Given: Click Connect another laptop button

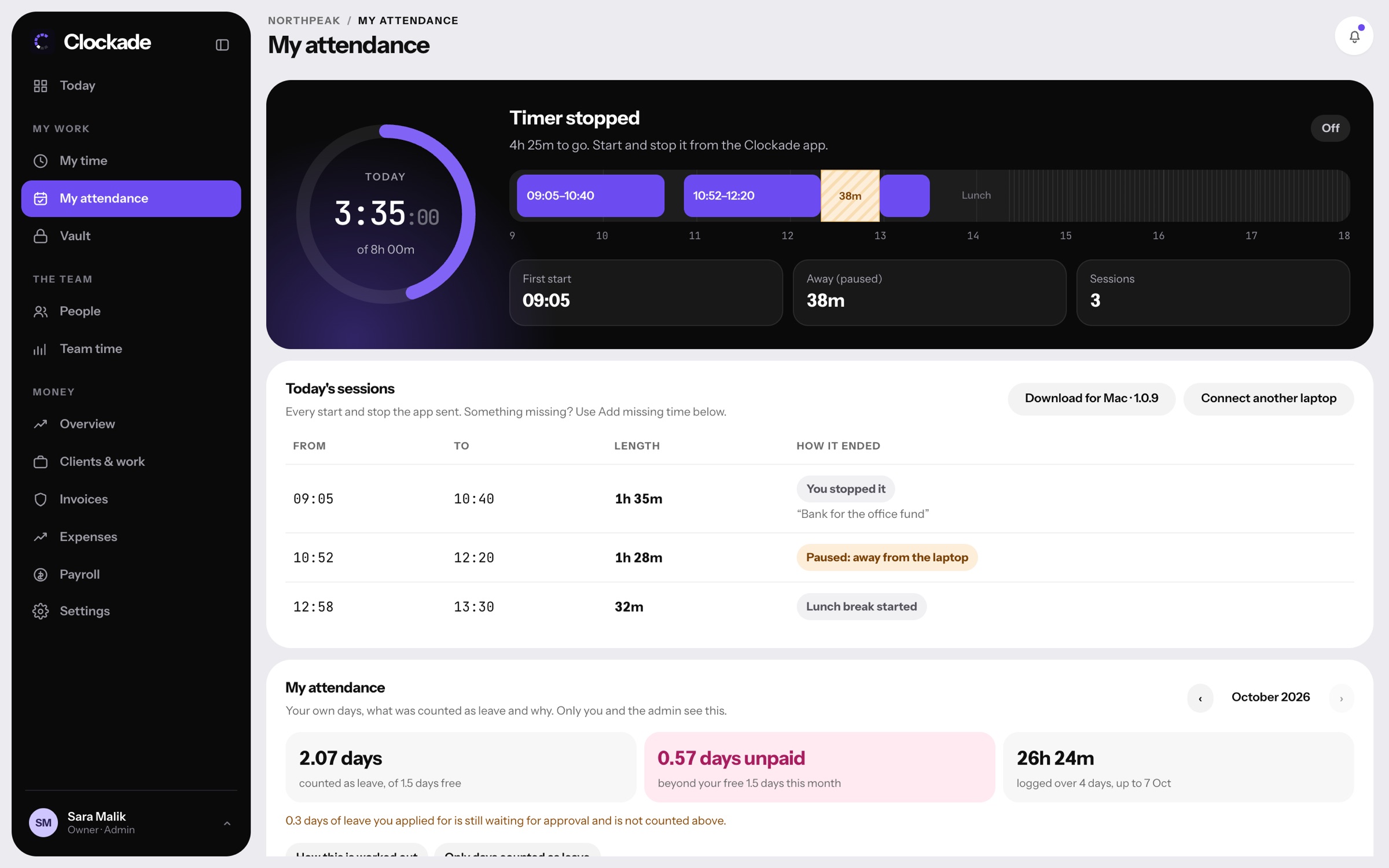Looking at the screenshot, I should pyautogui.click(x=1269, y=398).
